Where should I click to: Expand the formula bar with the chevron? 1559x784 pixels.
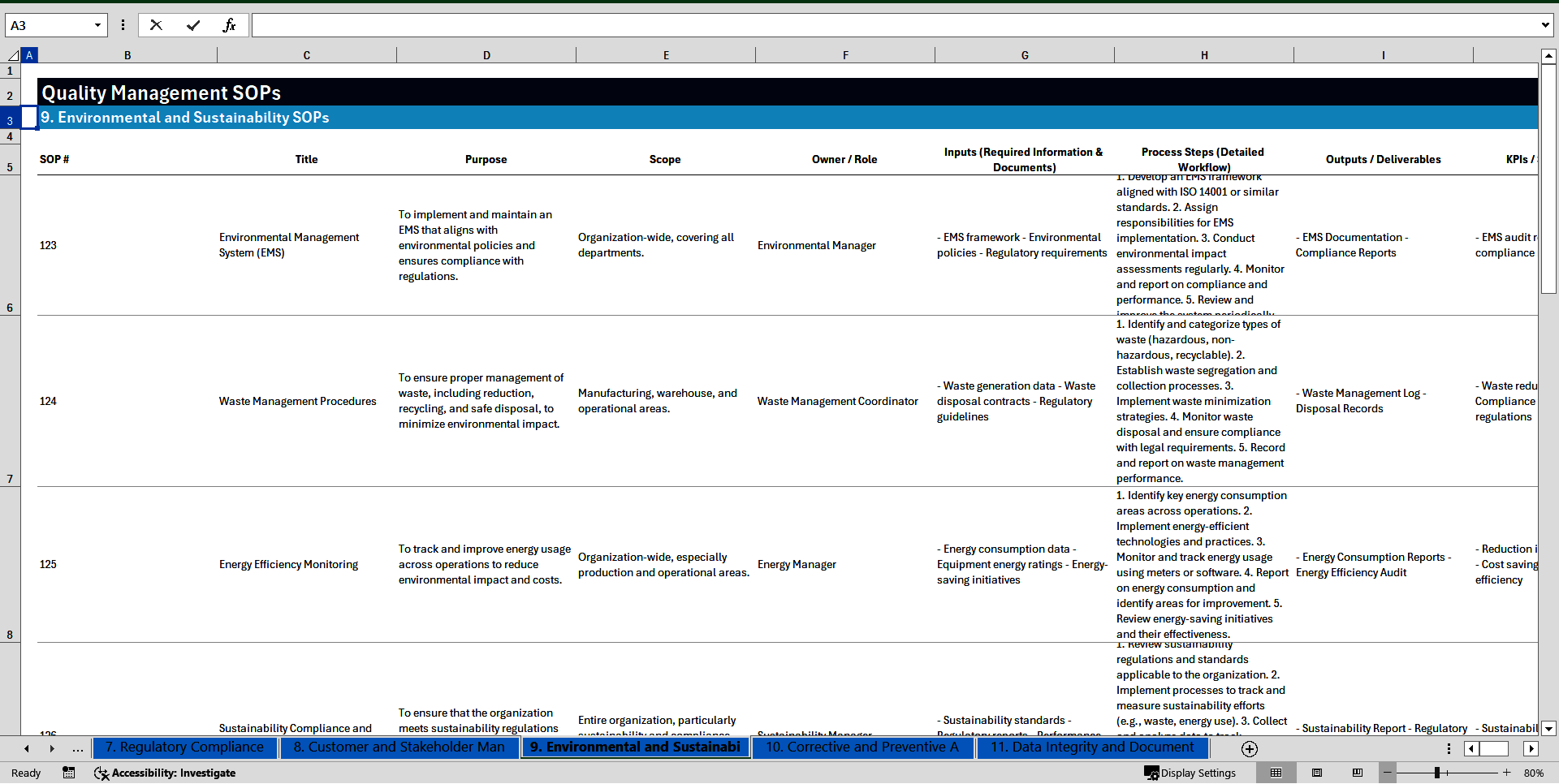pos(1544,25)
